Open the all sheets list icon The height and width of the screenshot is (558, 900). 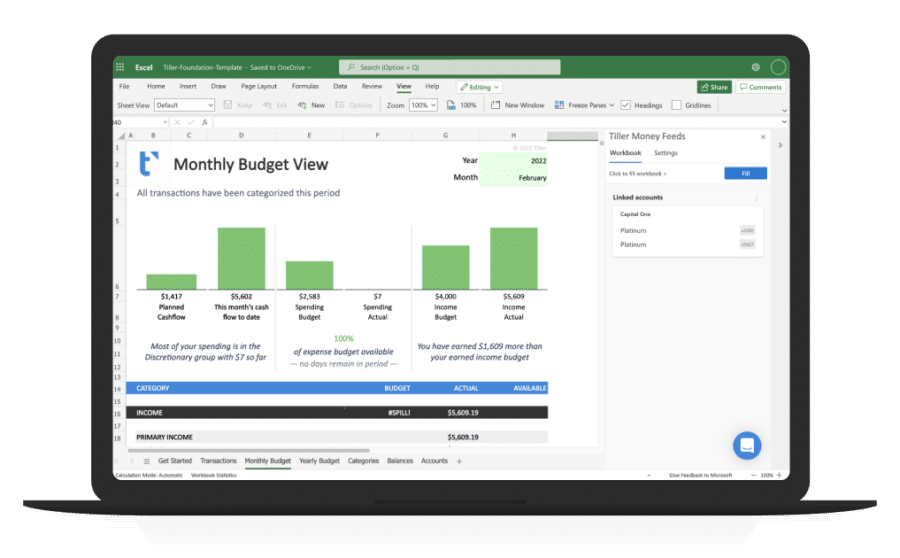point(146,461)
